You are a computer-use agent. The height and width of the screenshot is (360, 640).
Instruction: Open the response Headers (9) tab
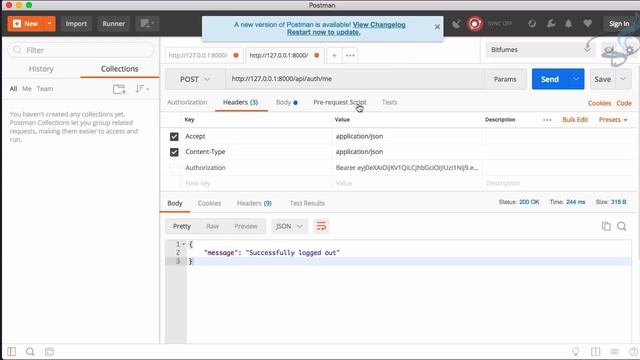[x=254, y=203]
